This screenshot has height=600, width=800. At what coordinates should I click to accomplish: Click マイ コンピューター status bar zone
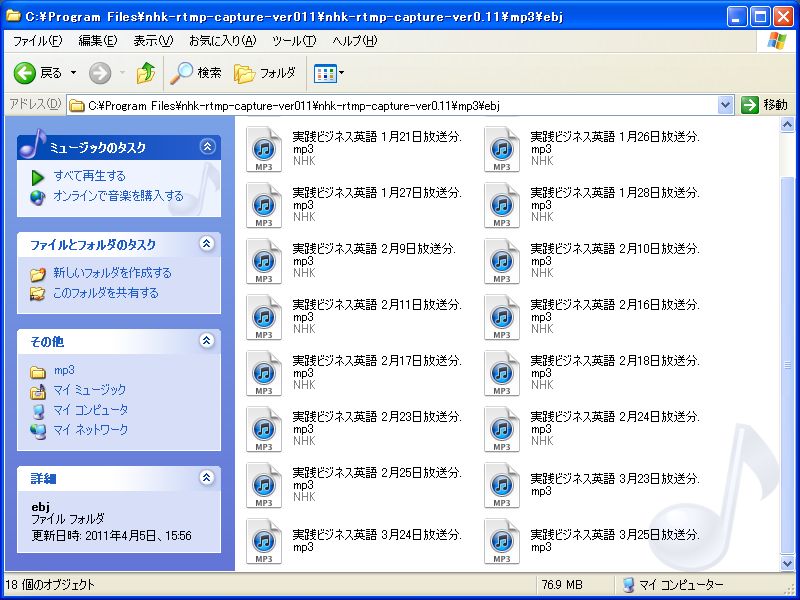click(x=673, y=585)
